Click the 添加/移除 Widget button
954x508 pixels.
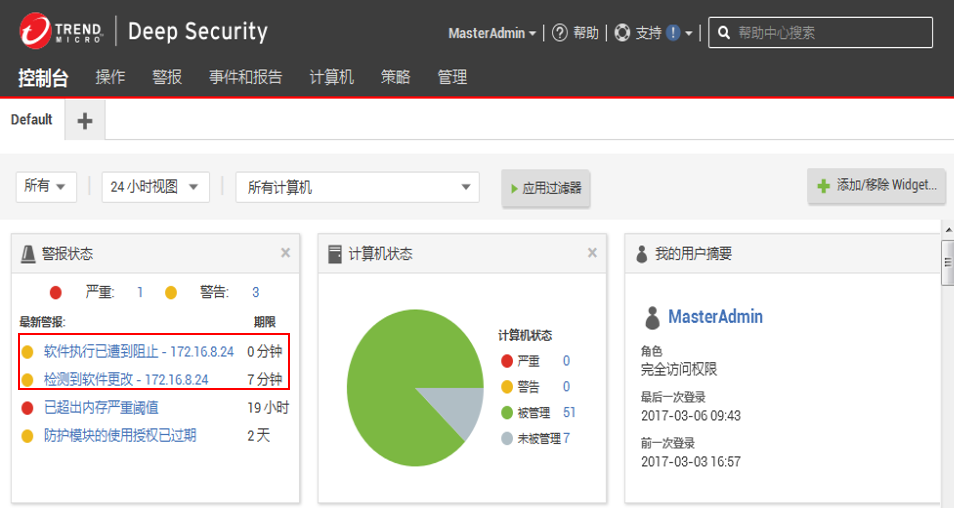pyautogui.click(x=877, y=185)
